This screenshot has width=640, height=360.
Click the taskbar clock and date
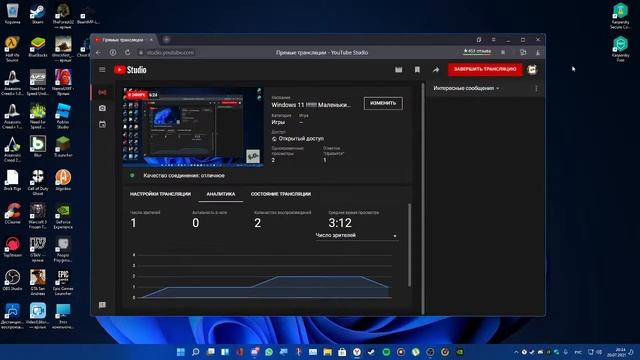click(x=617, y=352)
